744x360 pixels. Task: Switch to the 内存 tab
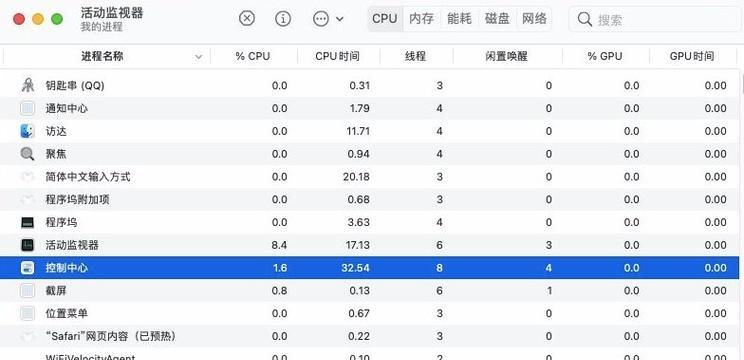[x=422, y=18]
